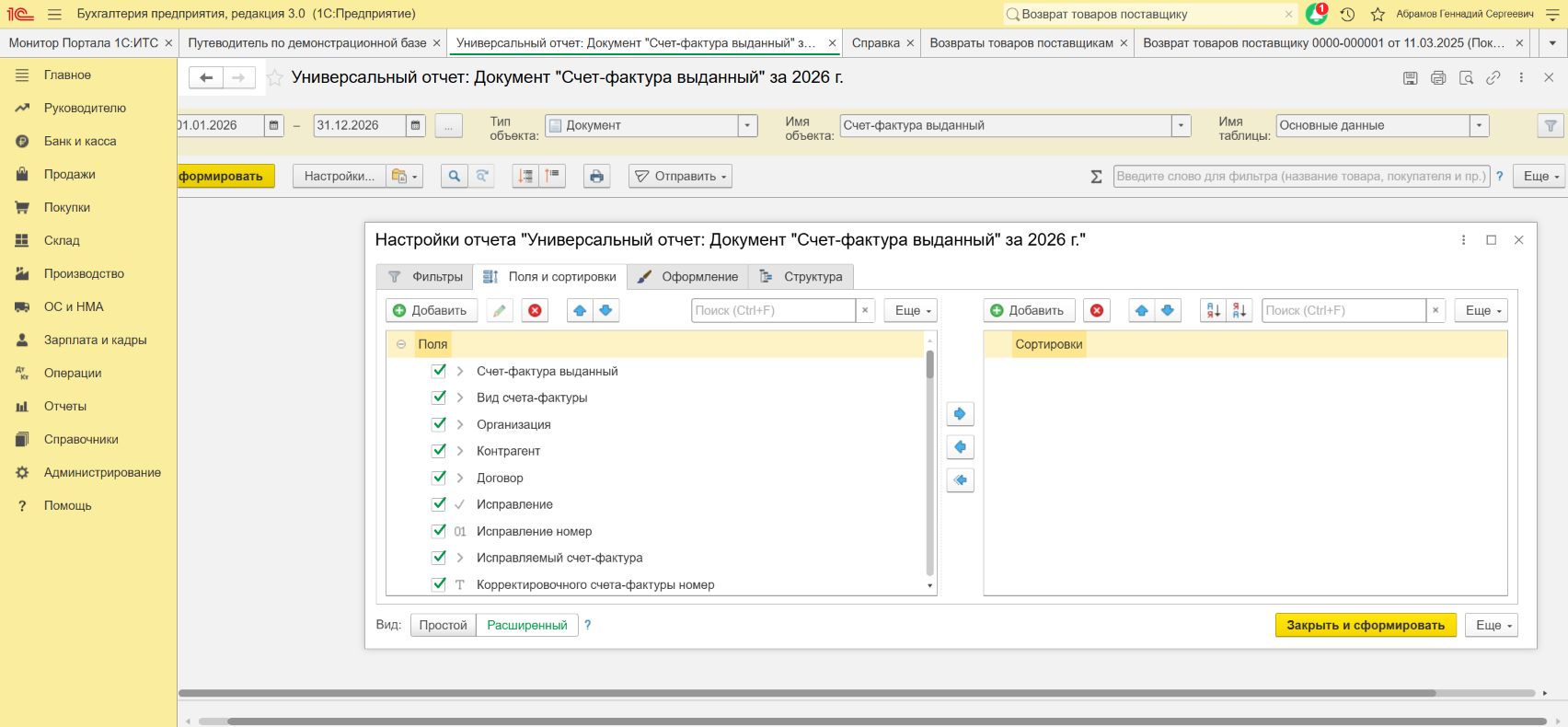Uncheck the Контрагент field
Image resolution: width=1568 pixels, height=727 pixels.
pyautogui.click(x=439, y=451)
